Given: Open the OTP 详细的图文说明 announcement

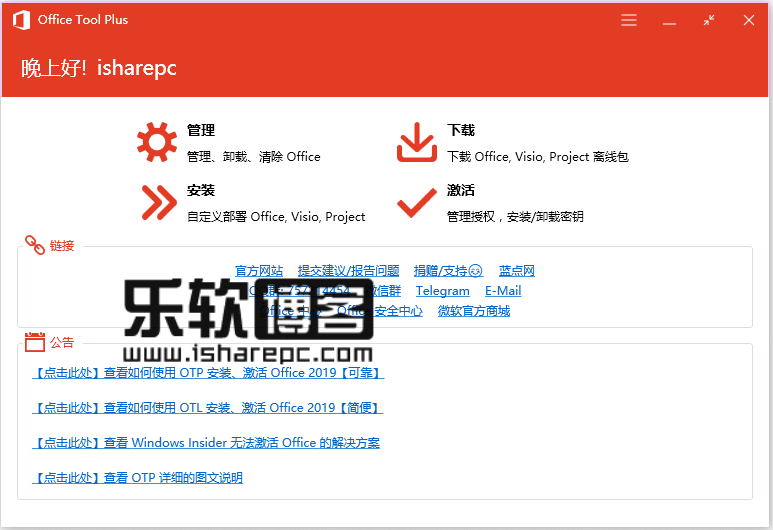Looking at the screenshot, I should coord(138,478).
